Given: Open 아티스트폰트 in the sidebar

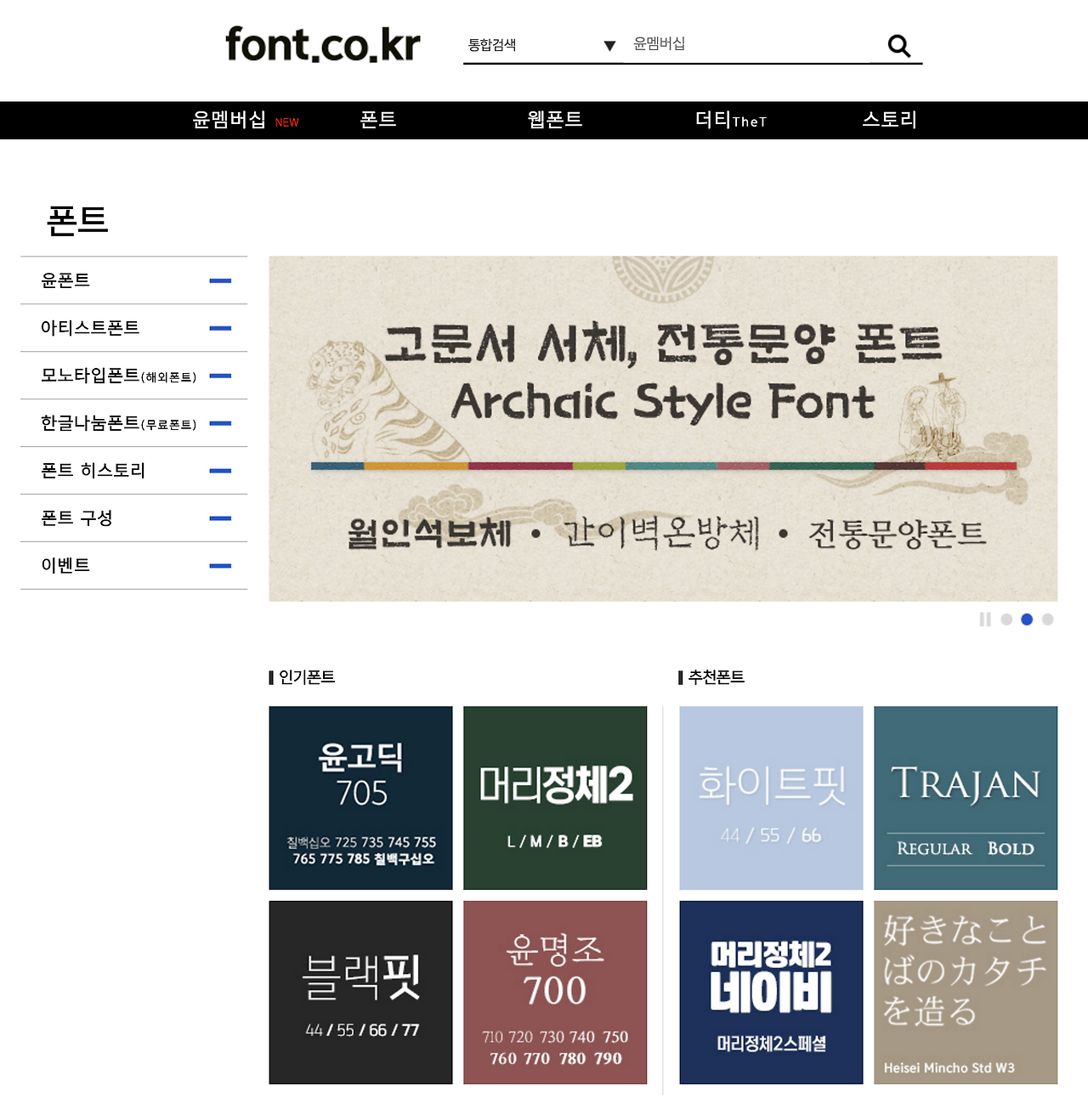Looking at the screenshot, I should pyautogui.click(x=90, y=328).
